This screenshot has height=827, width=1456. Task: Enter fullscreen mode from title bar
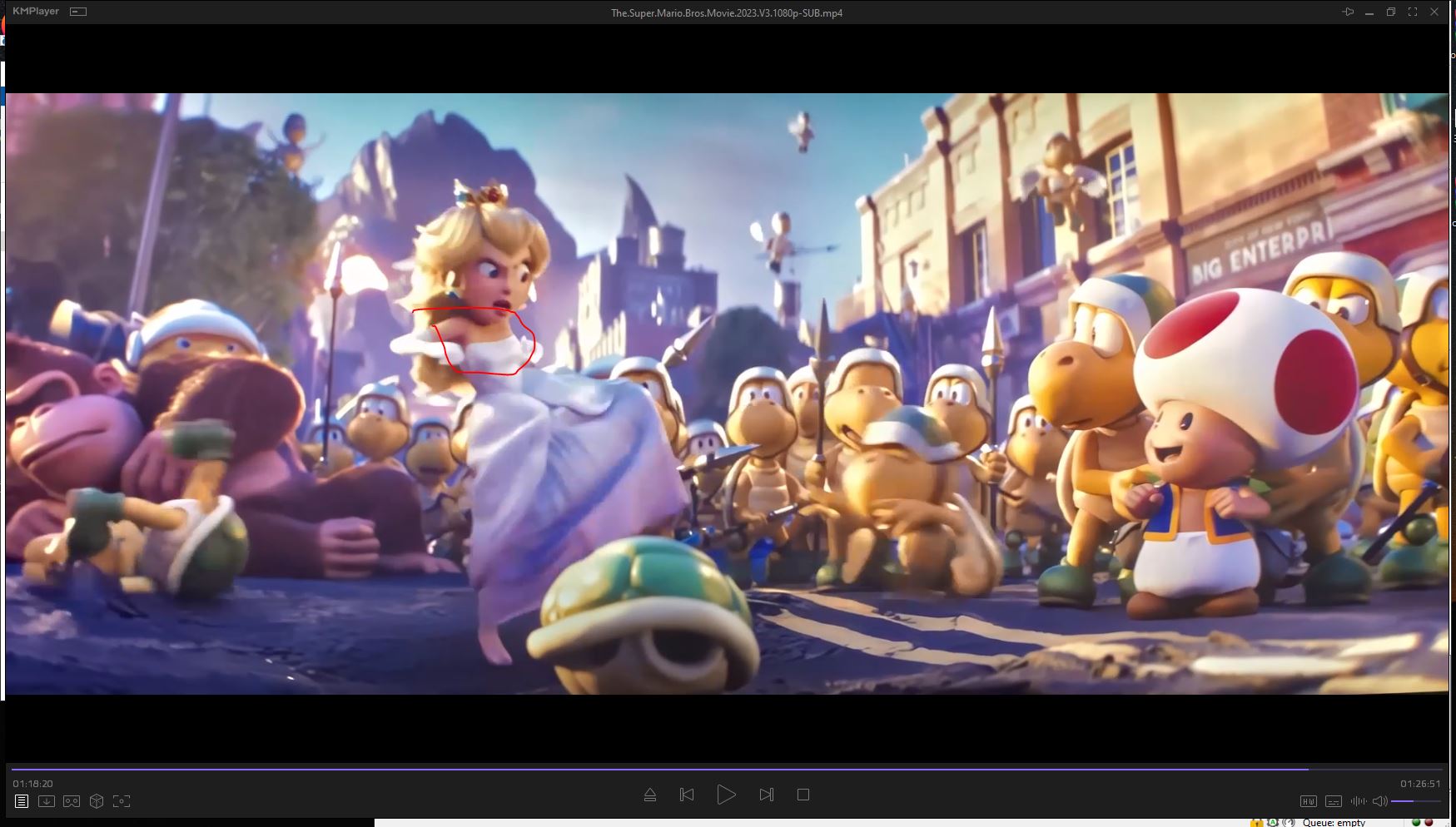(x=1413, y=12)
